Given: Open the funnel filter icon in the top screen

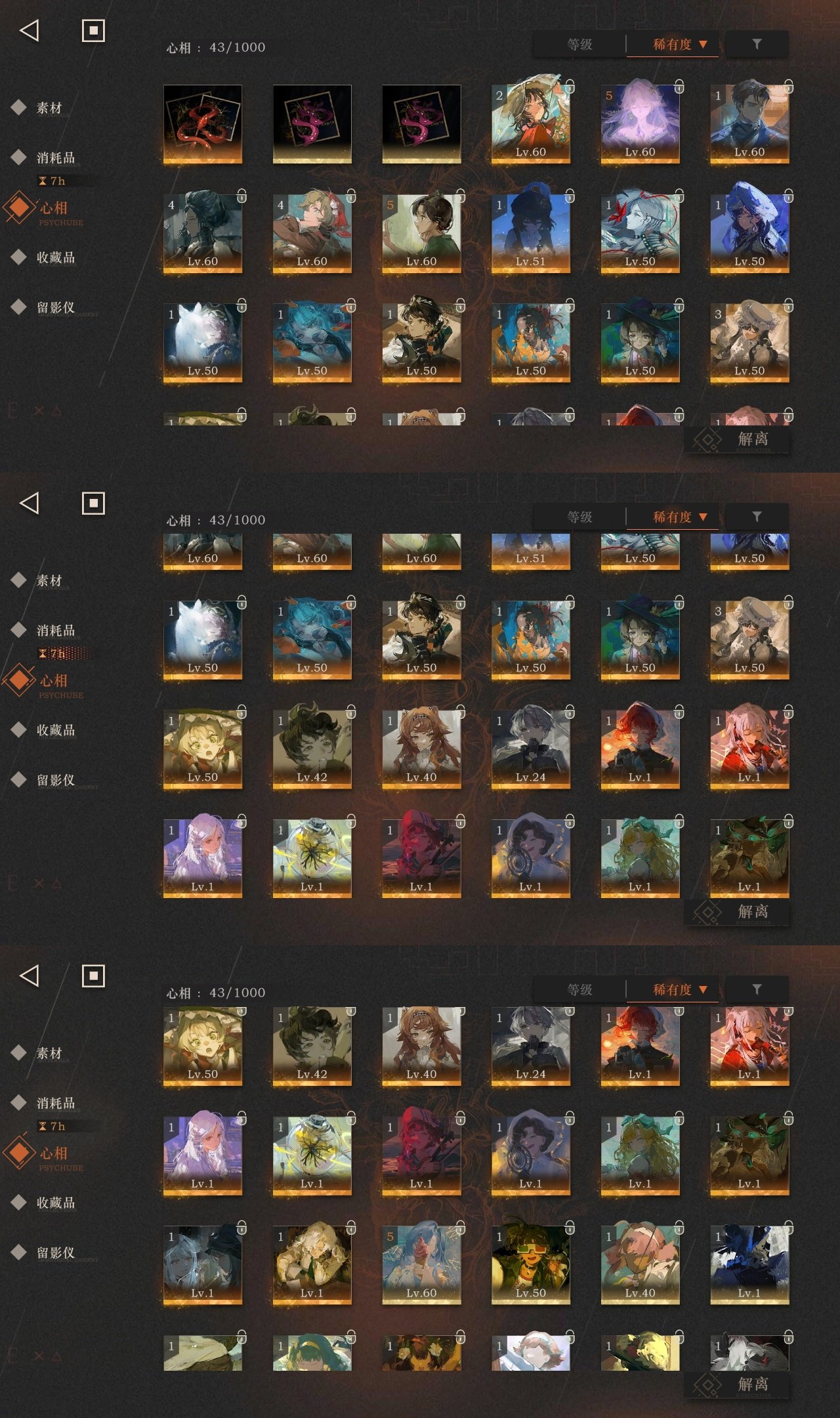Looking at the screenshot, I should point(757,44).
